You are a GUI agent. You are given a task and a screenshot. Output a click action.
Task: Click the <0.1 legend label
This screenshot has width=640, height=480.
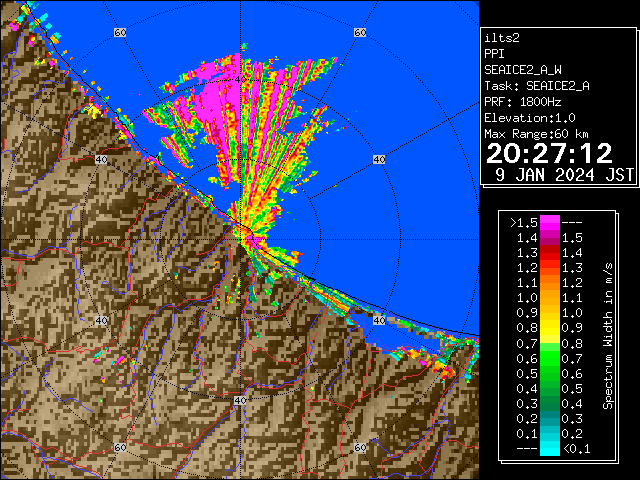click(576, 449)
